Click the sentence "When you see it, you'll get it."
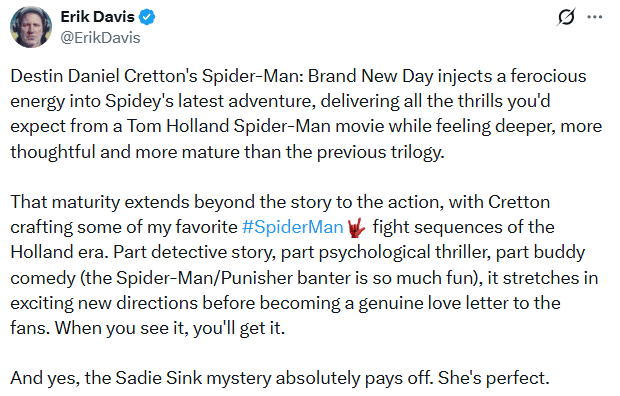Viewport: 620px width, 396px height. click(x=170, y=328)
